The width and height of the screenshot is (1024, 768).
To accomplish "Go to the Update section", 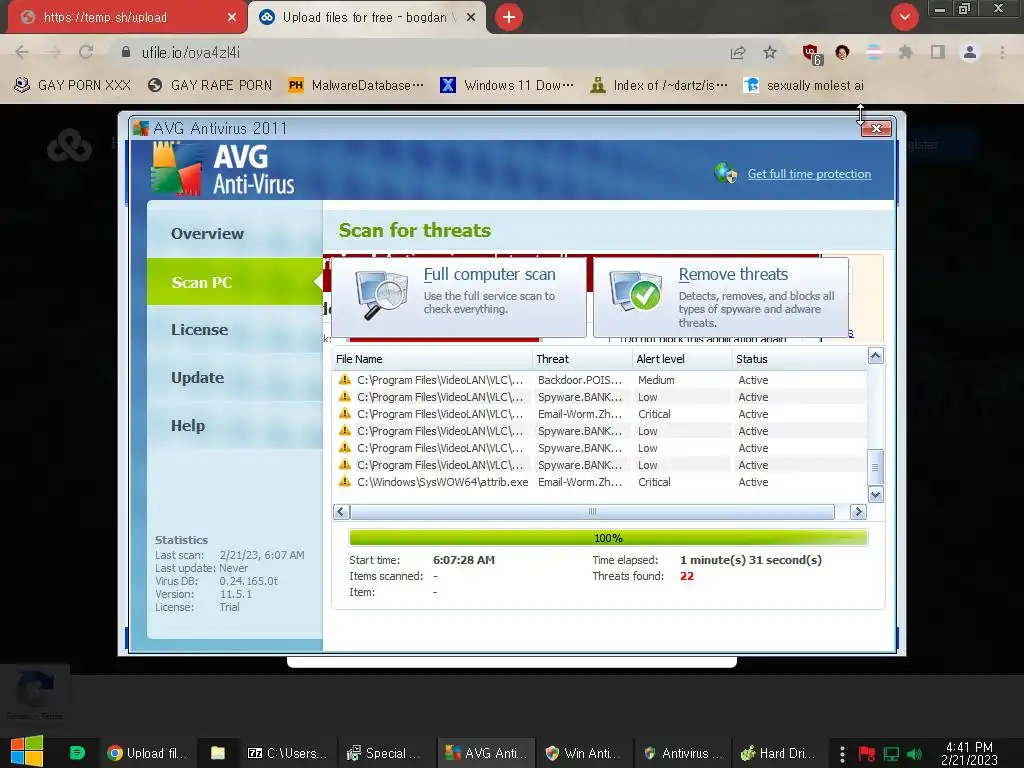I will click(197, 377).
